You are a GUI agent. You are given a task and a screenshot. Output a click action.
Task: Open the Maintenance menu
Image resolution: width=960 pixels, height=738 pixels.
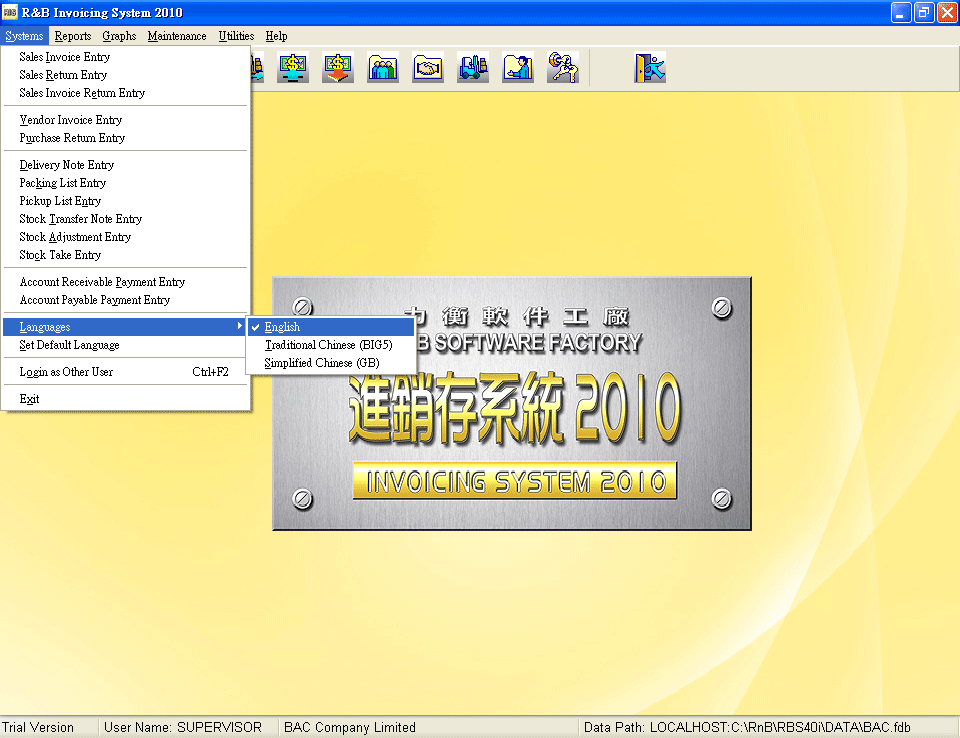pos(177,36)
